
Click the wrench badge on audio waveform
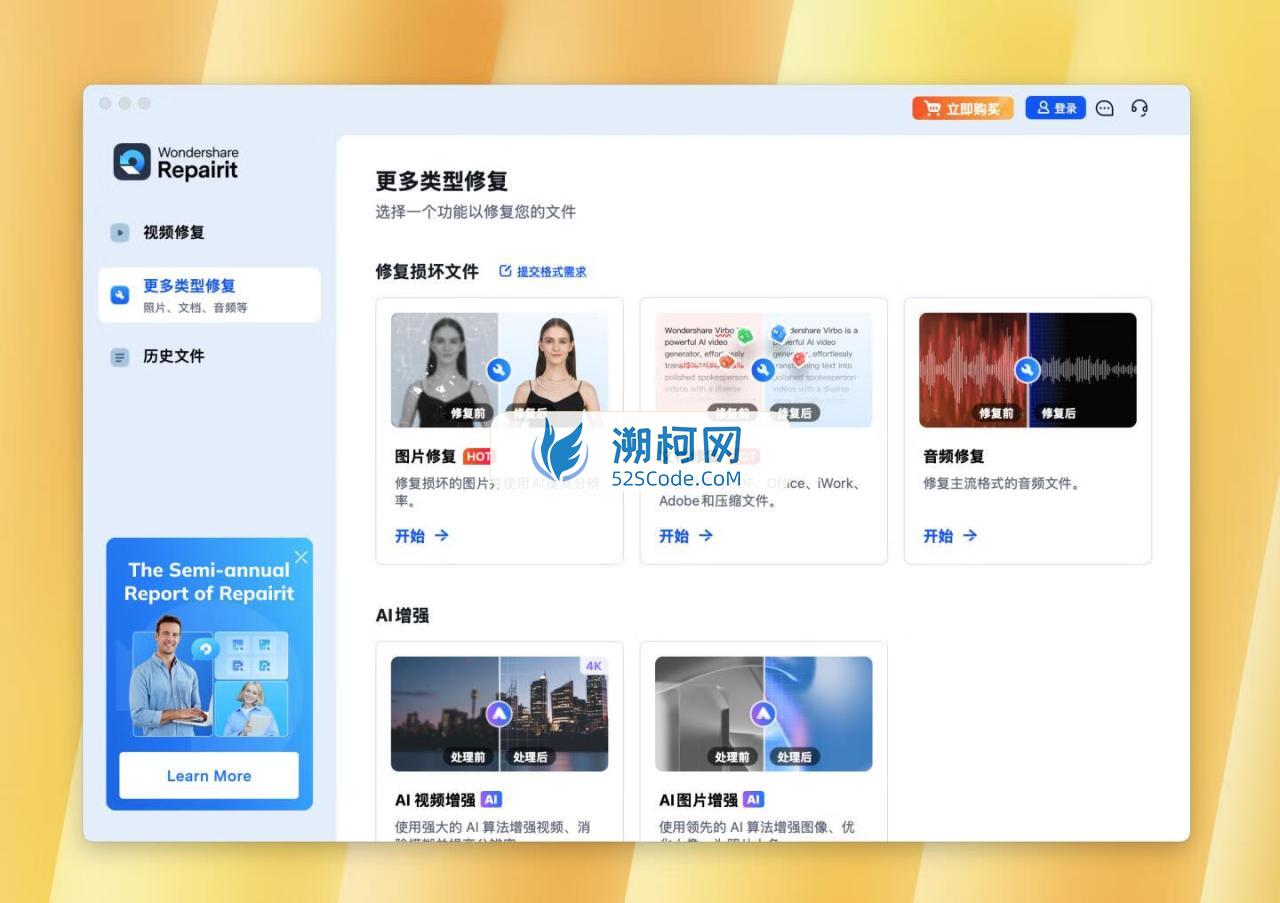(1027, 370)
